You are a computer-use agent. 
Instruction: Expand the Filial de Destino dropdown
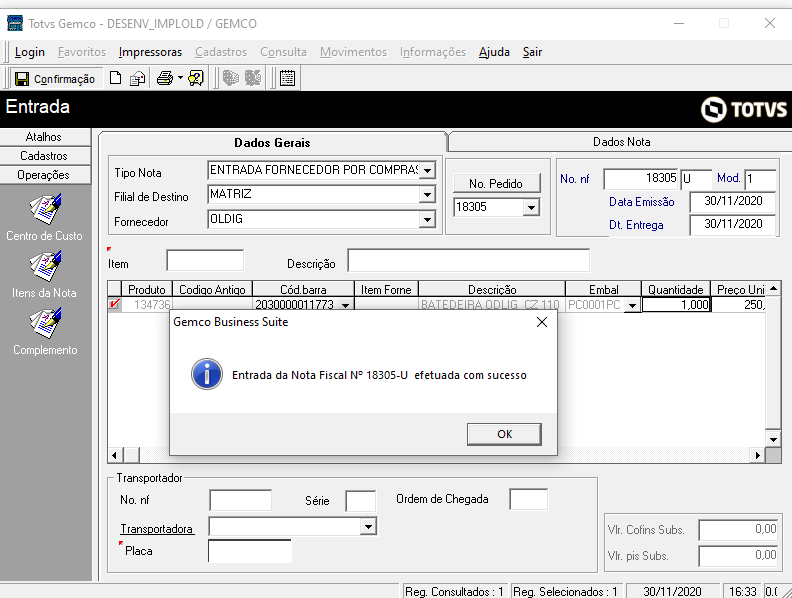point(427,194)
